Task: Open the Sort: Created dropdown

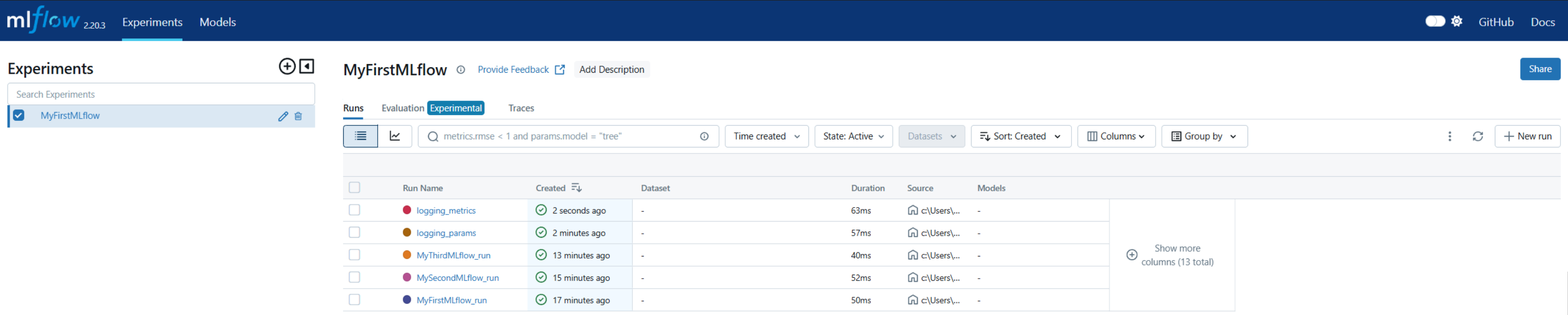Action: (1021, 136)
